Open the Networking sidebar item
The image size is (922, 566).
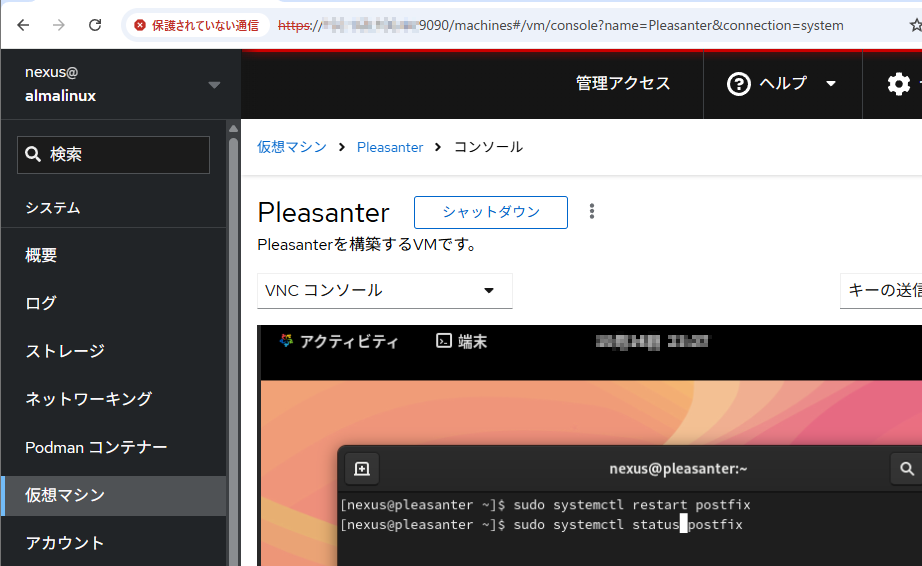tap(88, 399)
